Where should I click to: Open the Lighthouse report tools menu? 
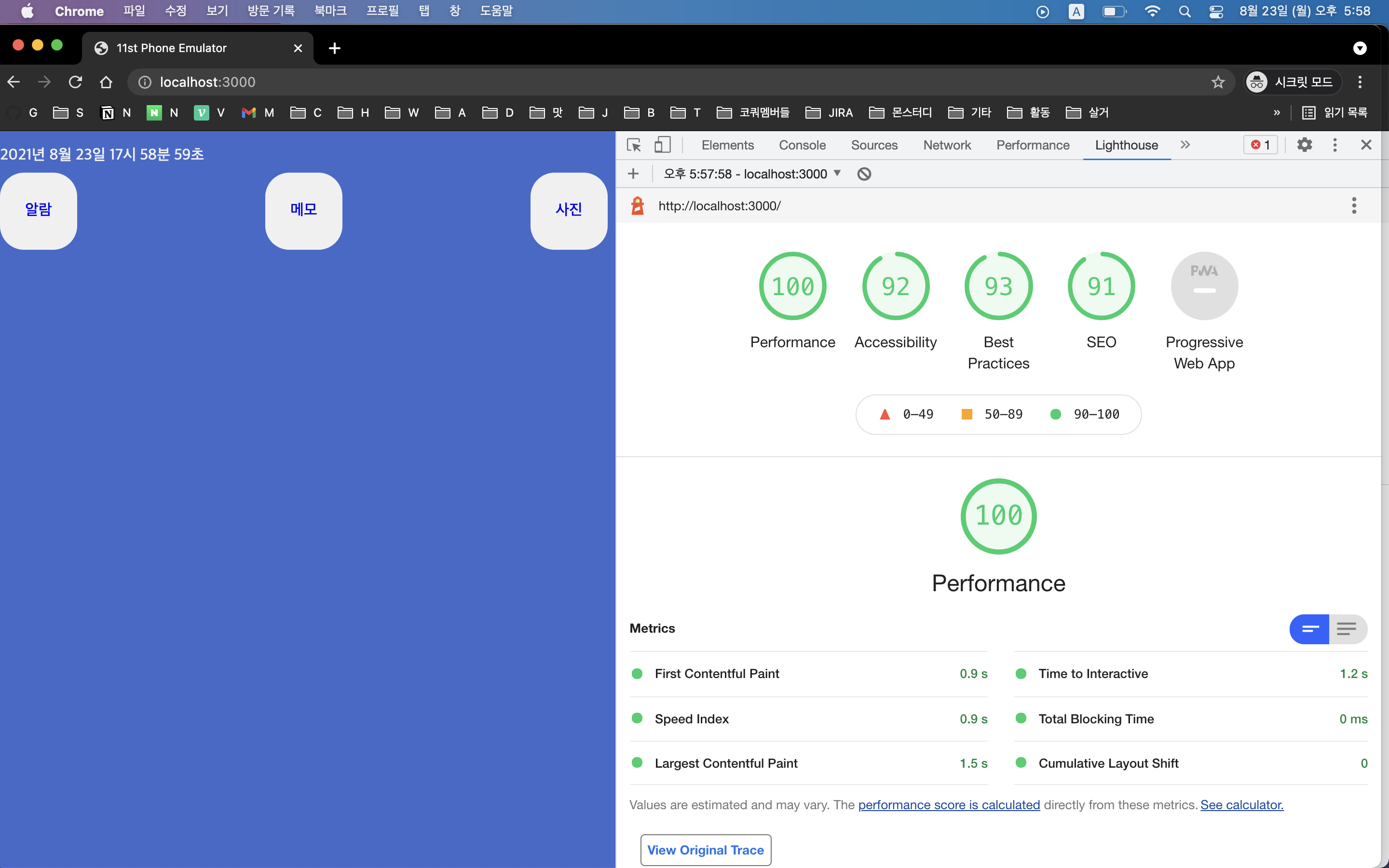[x=1354, y=205]
